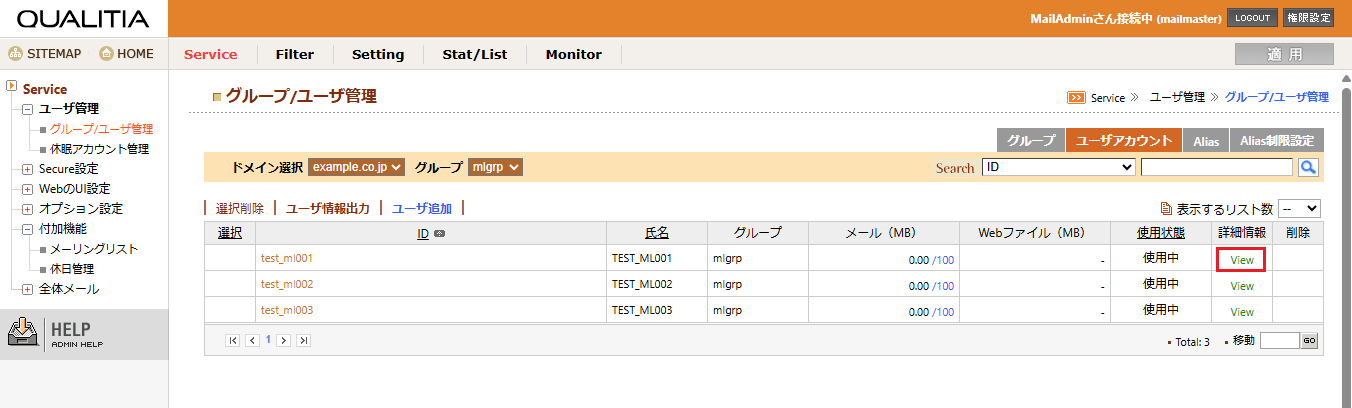The height and width of the screenshot is (408, 1352).
Task: Open the Stat/List menu
Action: tap(474, 55)
